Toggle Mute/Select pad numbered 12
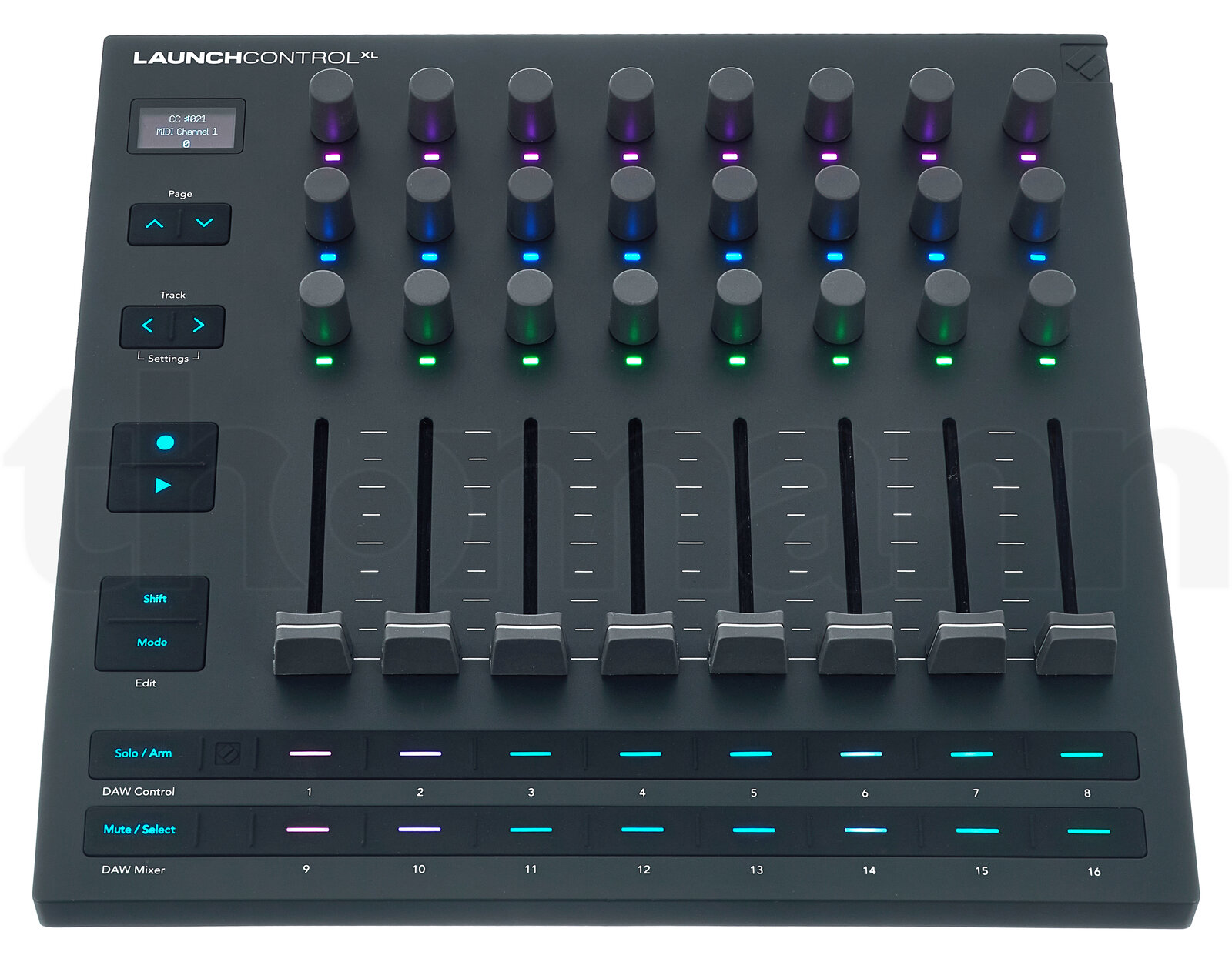The height and width of the screenshot is (962, 1232). (643, 830)
